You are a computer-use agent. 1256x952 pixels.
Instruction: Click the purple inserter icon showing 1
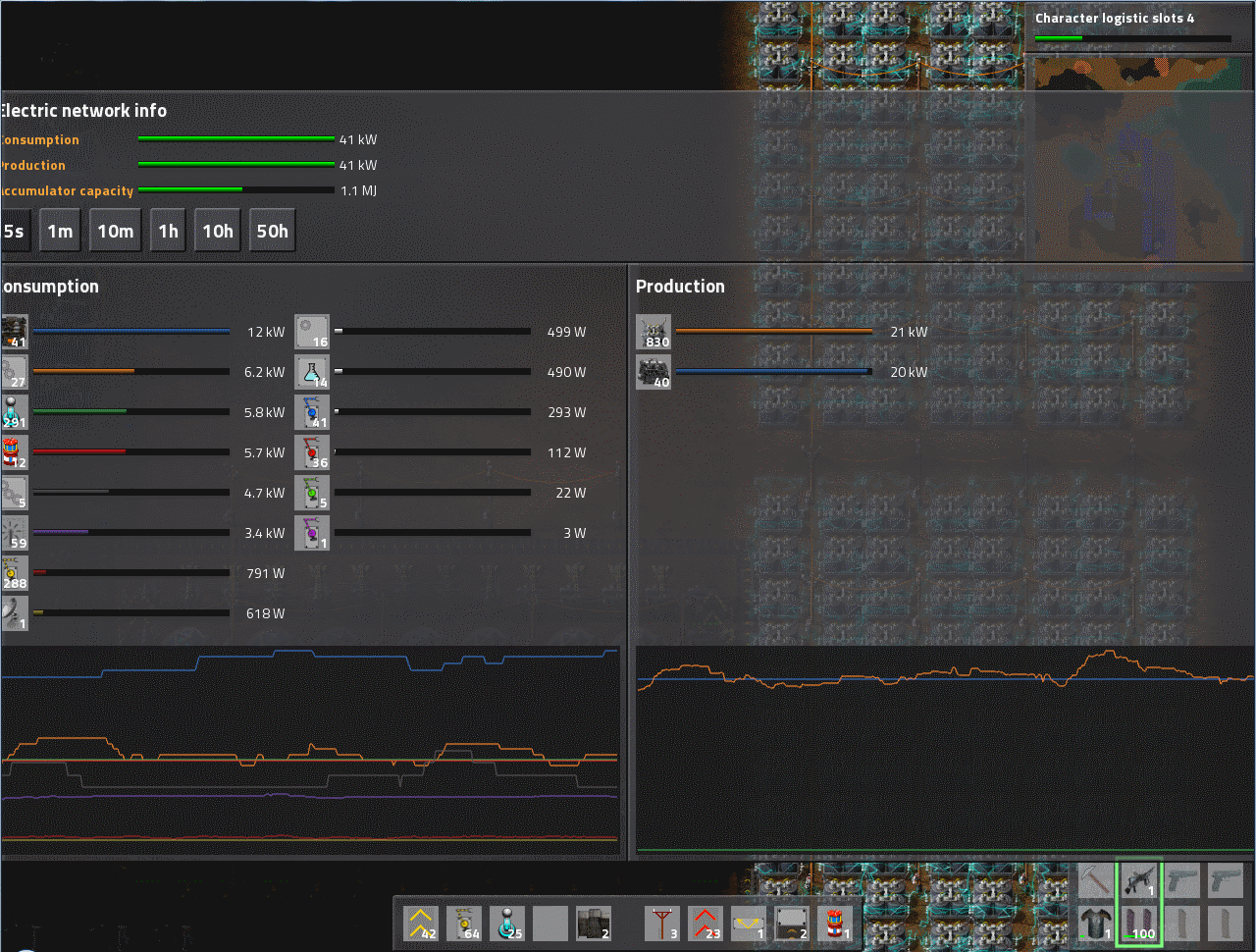tap(312, 533)
